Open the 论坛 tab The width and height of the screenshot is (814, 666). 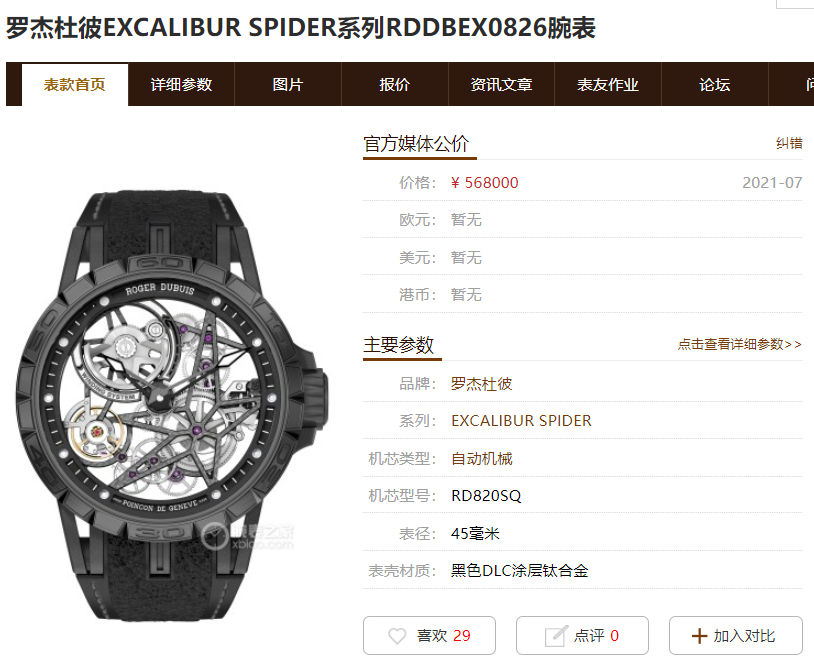(715, 85)
